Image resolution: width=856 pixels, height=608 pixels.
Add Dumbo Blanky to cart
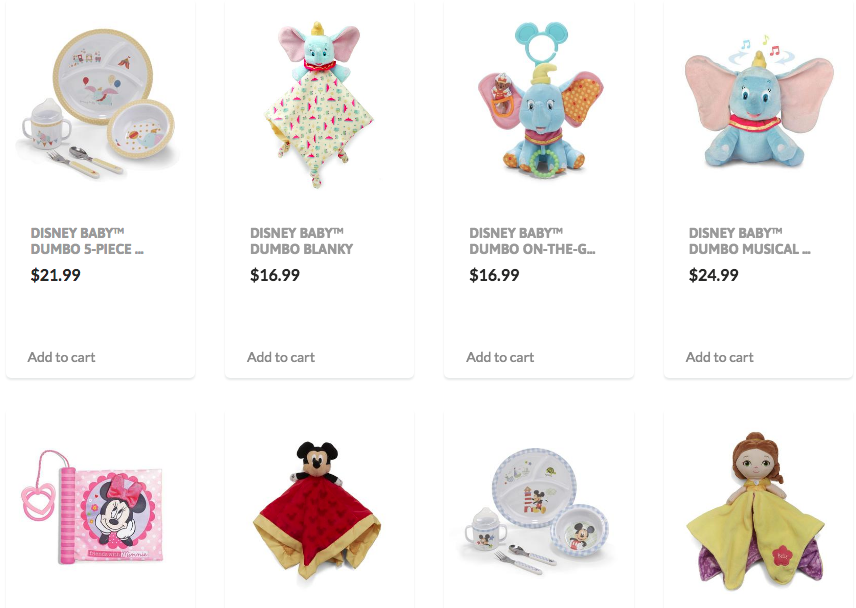[x=281, y=357]
